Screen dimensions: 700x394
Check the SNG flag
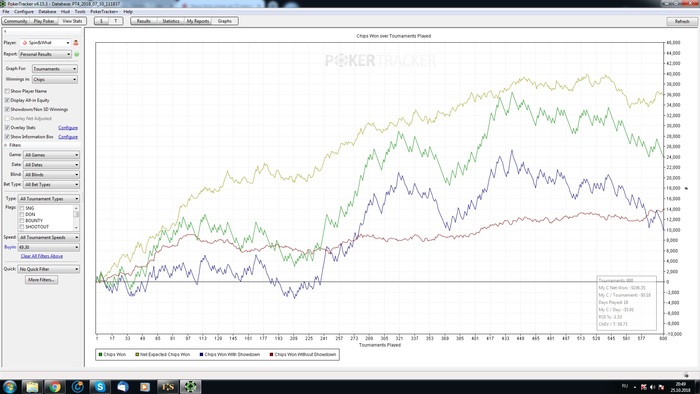click(21, 208)
